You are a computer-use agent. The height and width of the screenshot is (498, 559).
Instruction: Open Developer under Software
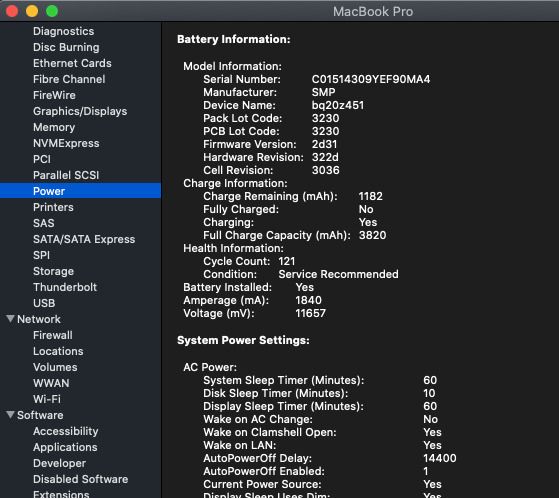click(x=60, y=463)
